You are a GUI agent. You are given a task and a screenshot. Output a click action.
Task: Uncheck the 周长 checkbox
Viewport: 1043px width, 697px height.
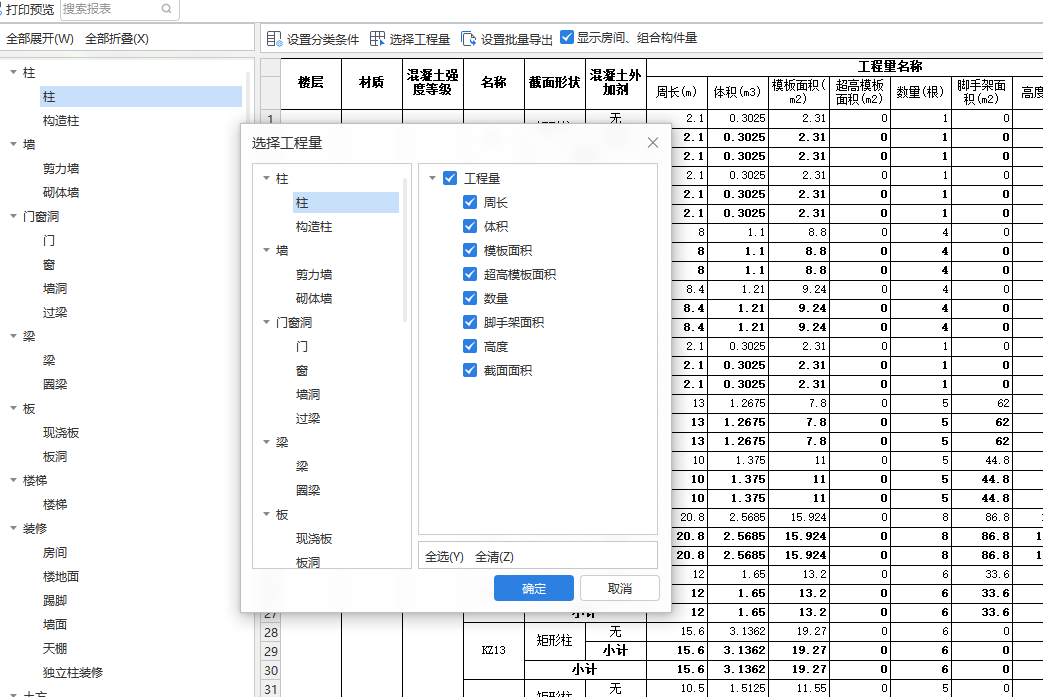coord(470,202)
